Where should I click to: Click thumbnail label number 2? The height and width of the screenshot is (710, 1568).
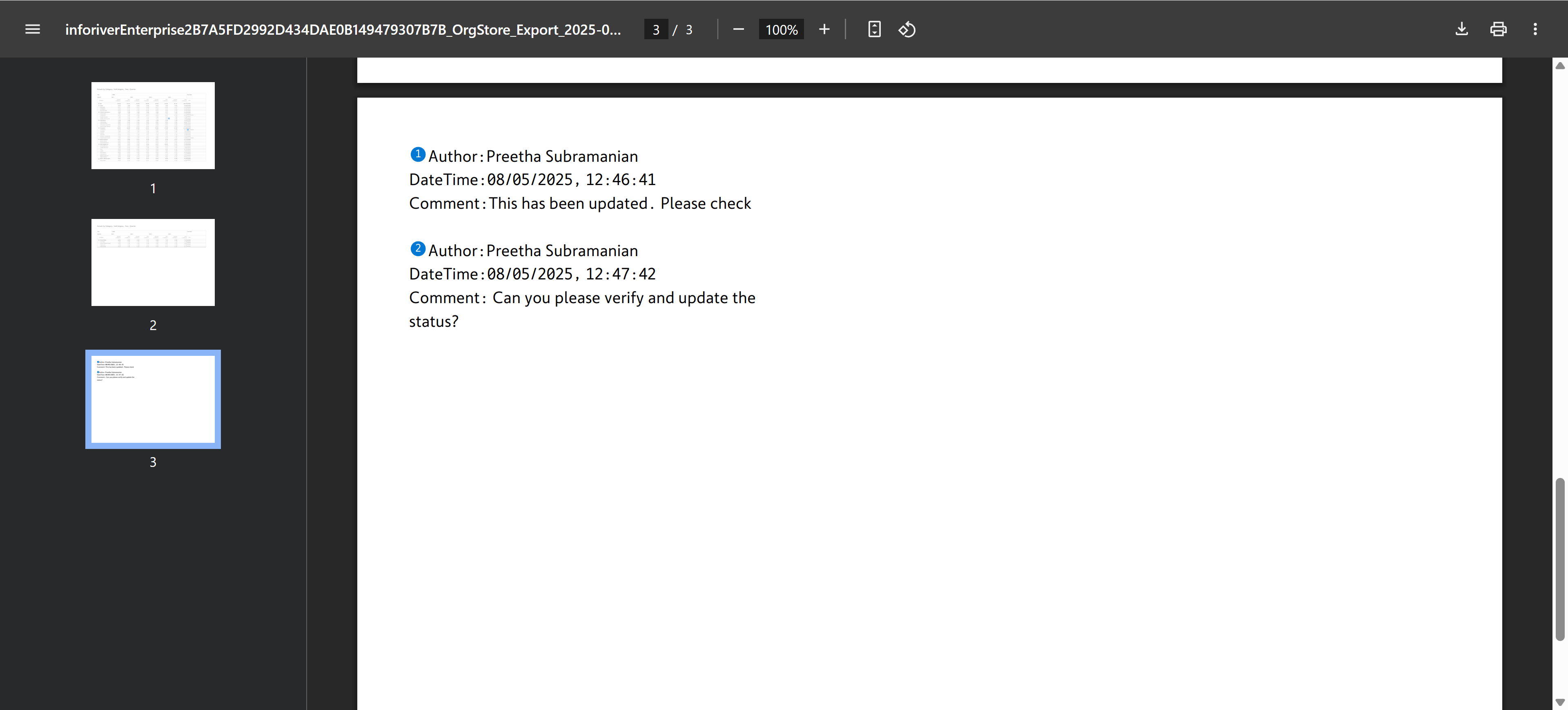click(x=153, y=325)
